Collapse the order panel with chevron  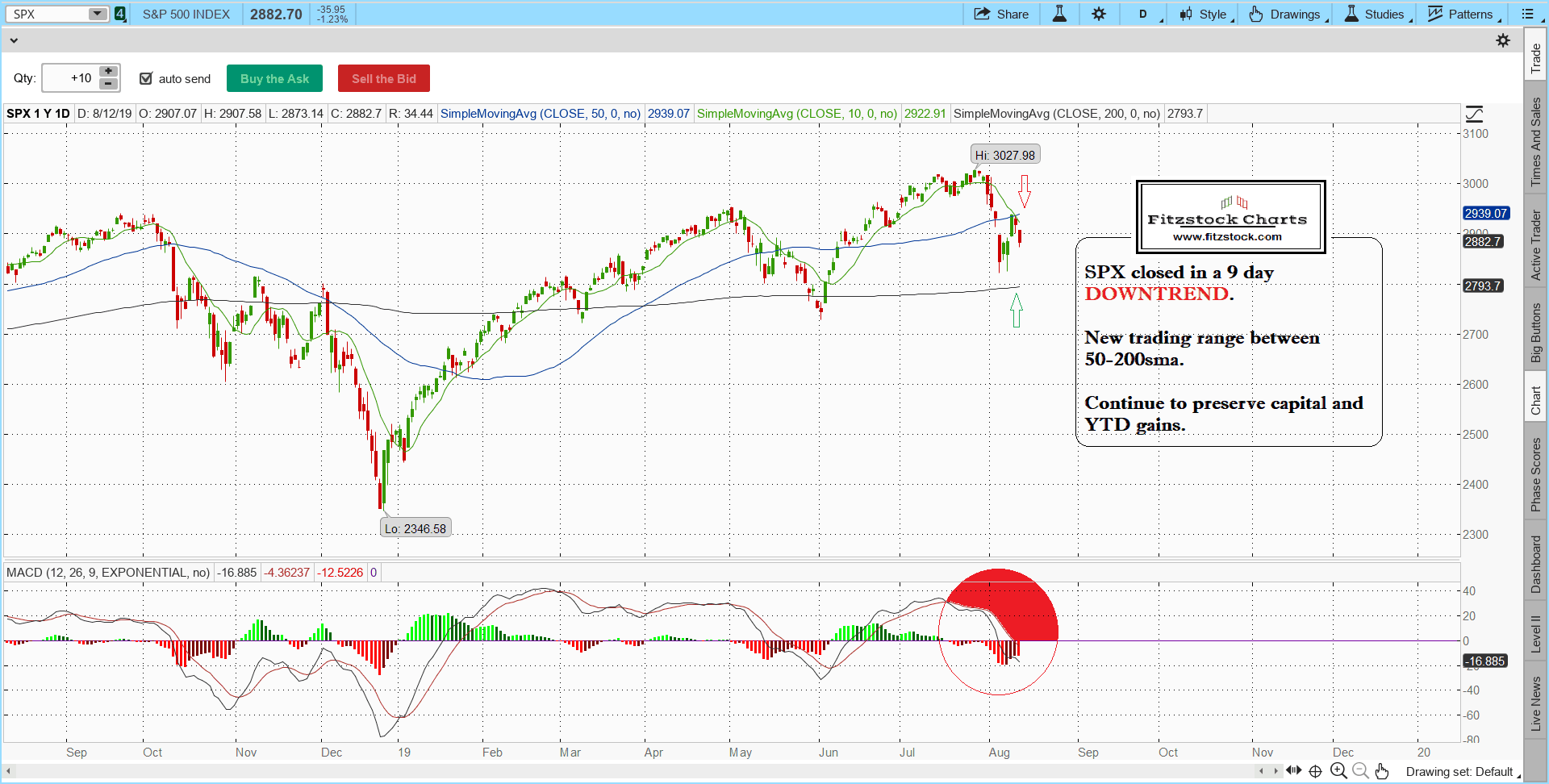(14, 40)
